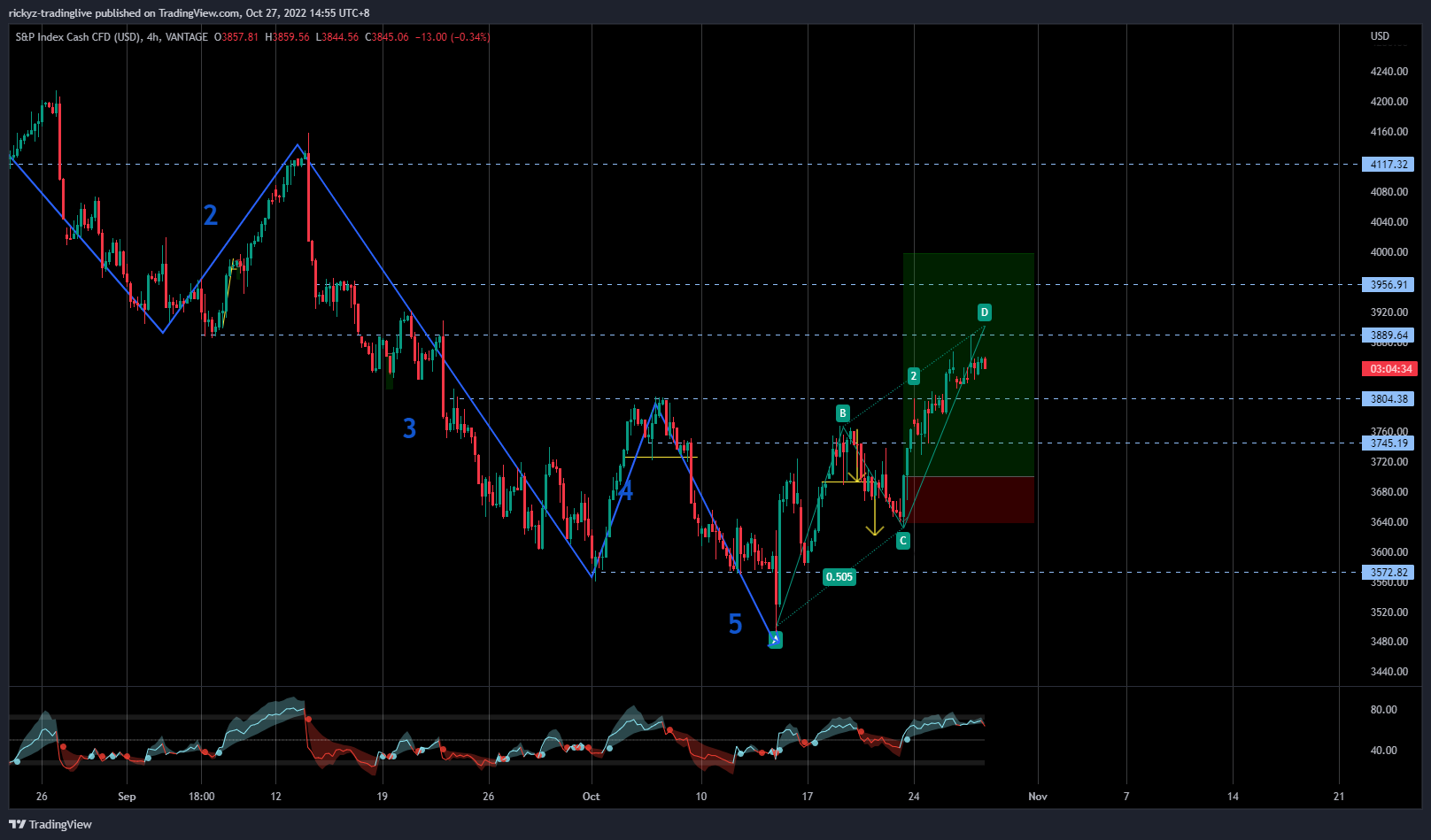
Task: Click the 4117.32 horizontal line price label
Action: [x=1388, y=164]
